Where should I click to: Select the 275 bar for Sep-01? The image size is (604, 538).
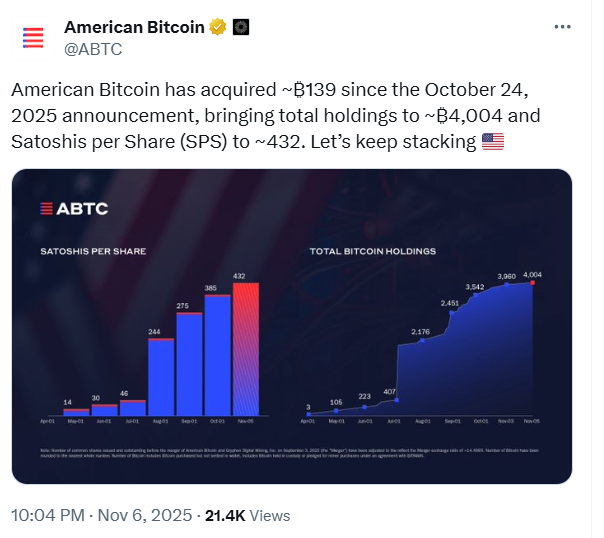pyautogui.click(x=189, y=364)
